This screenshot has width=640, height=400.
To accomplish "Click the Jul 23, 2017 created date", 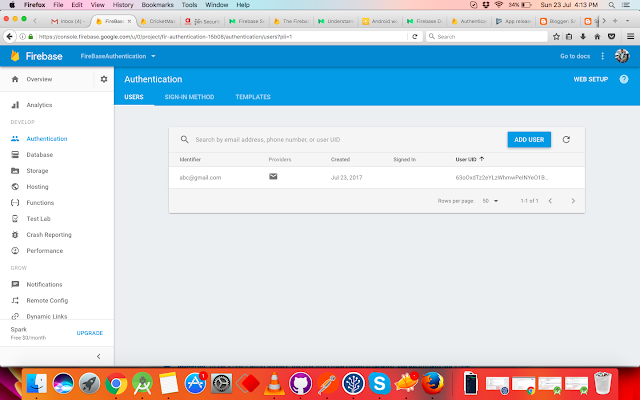I will [x=346, y=178].
